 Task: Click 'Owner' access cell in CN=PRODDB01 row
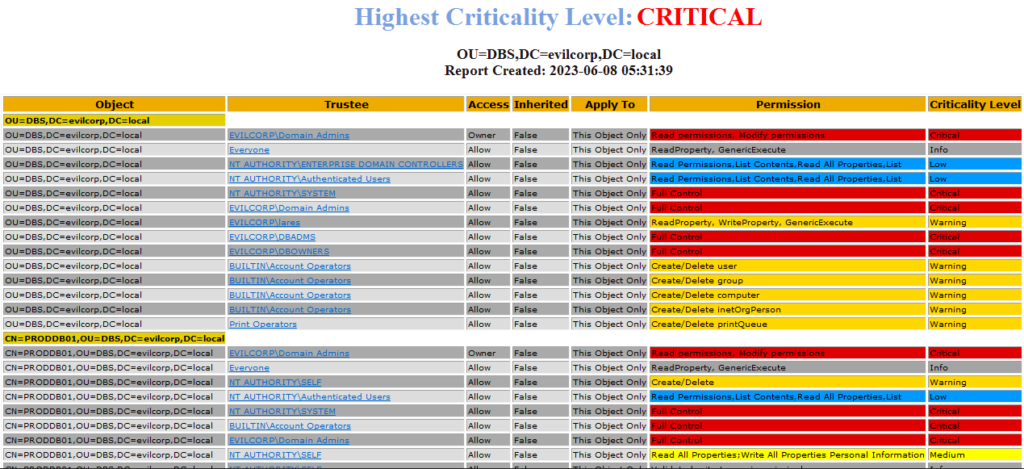(488, 353)
